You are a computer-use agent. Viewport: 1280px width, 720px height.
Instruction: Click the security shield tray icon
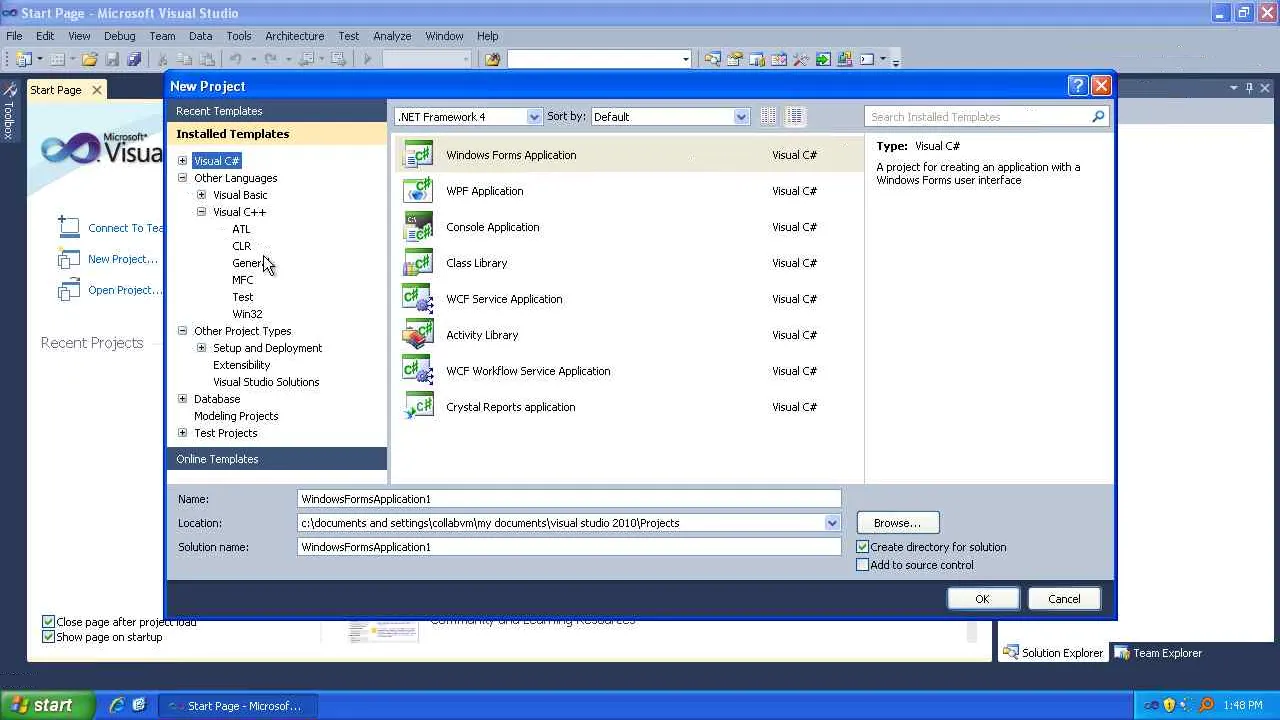pos(1169,705)
